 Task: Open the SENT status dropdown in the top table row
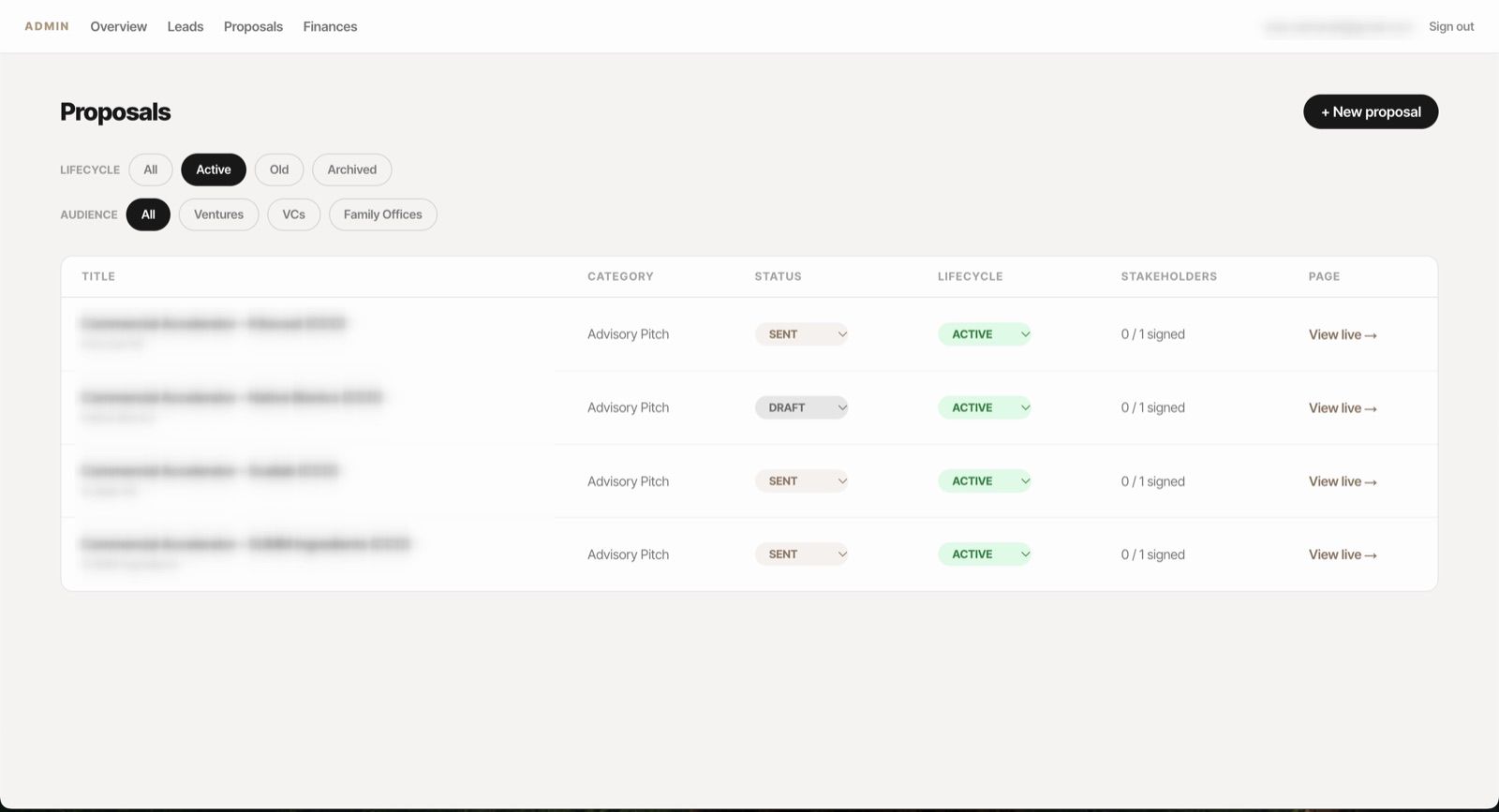801,334
